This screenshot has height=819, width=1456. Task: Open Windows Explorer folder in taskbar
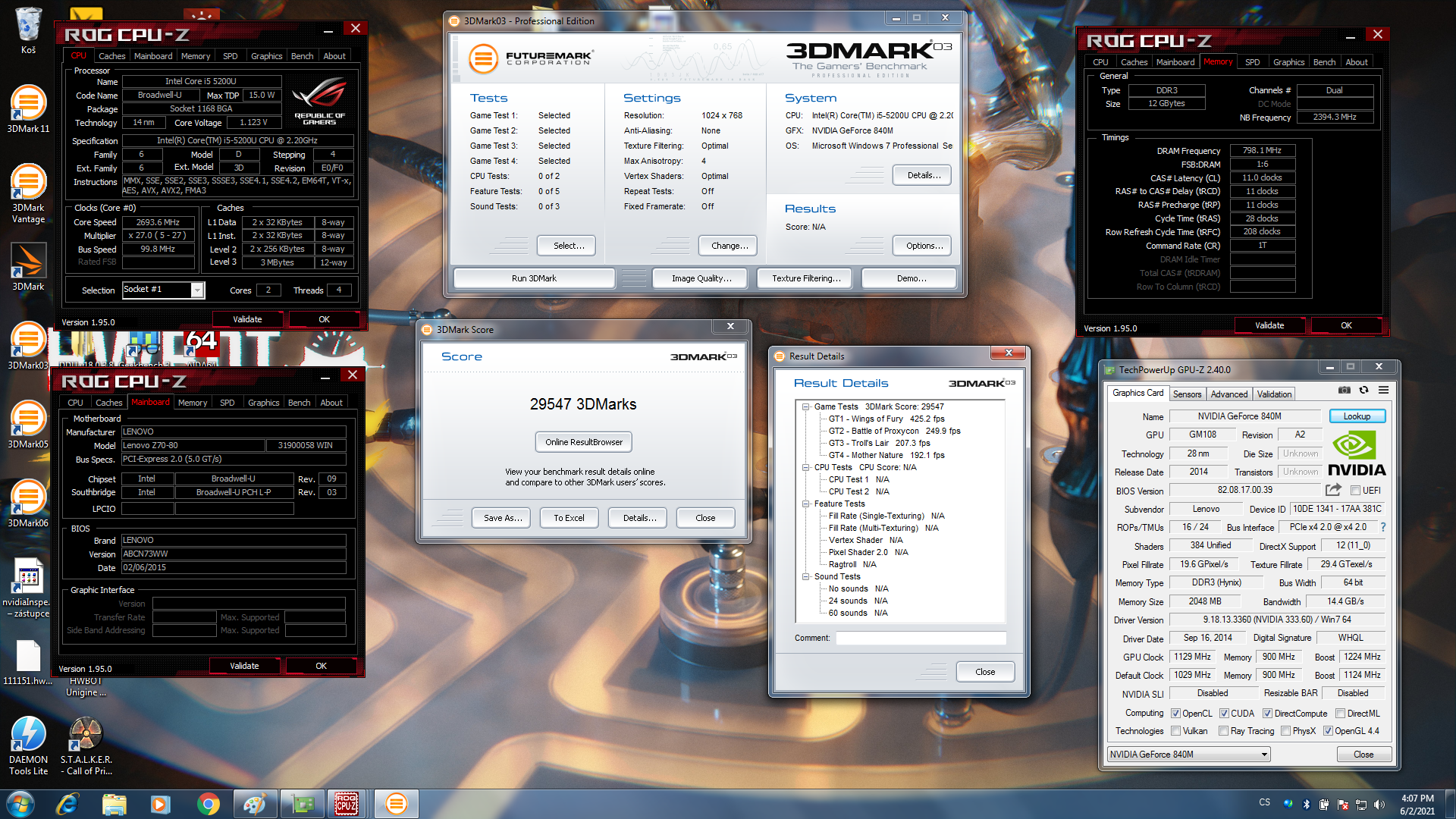(x=115, y=804)
